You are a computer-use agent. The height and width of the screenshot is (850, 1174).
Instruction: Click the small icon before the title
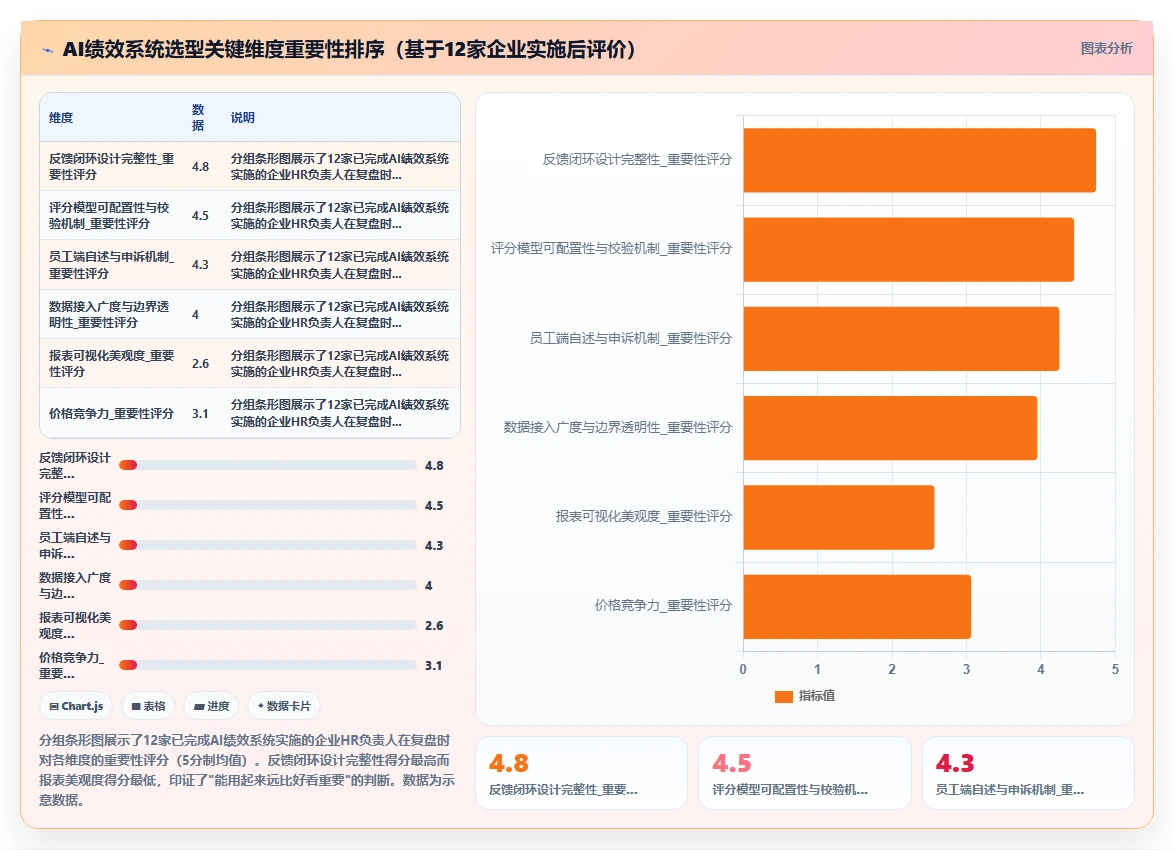pos(48,50)
